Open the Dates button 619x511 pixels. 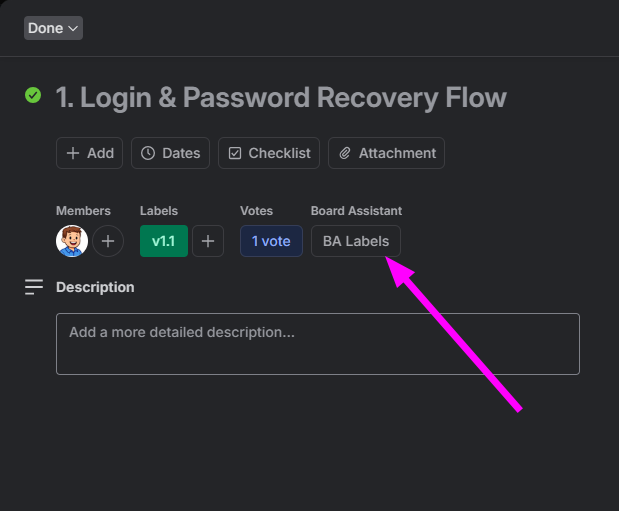coord(171,153)
